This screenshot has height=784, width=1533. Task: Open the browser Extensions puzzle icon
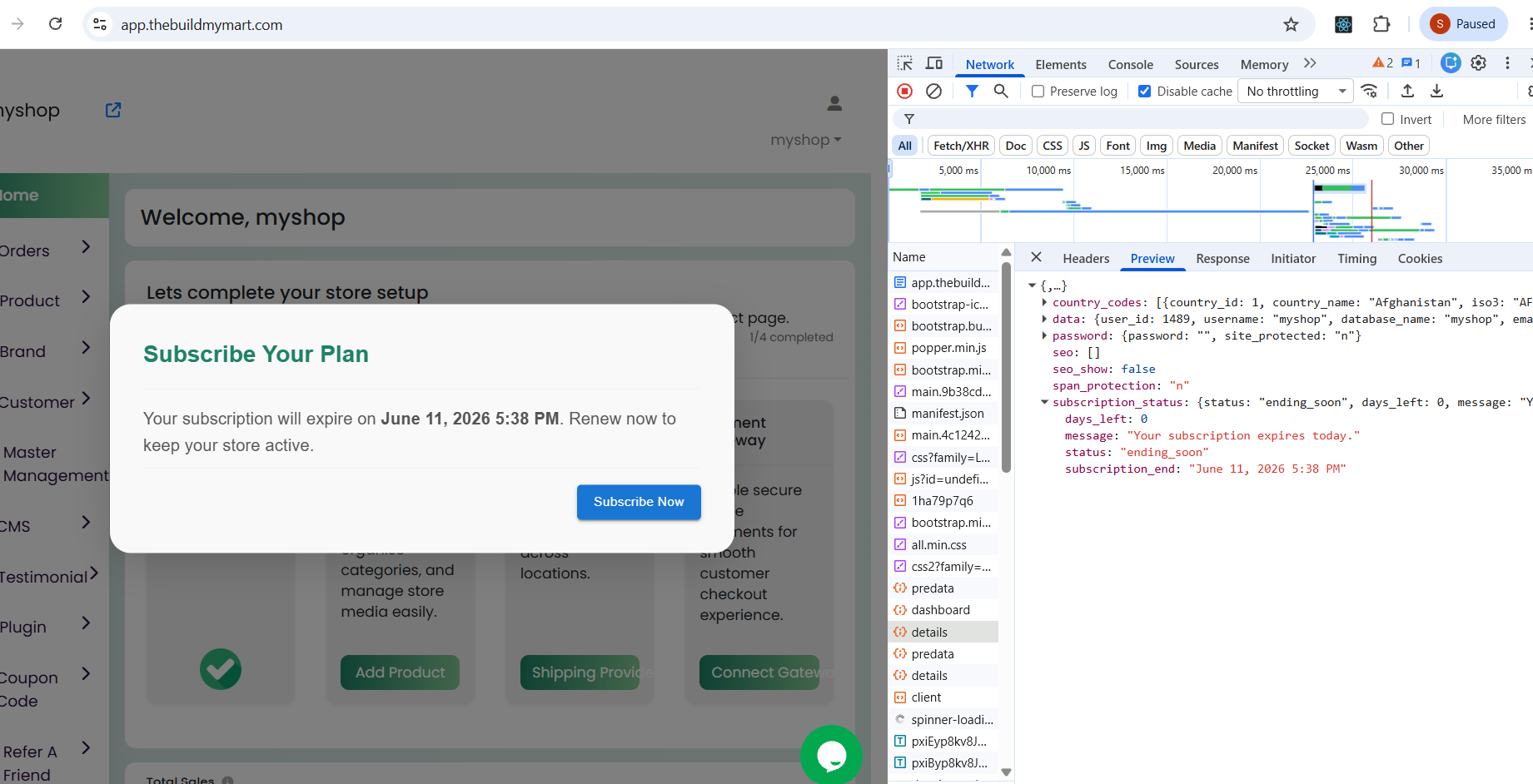[x=1381, y=24]
